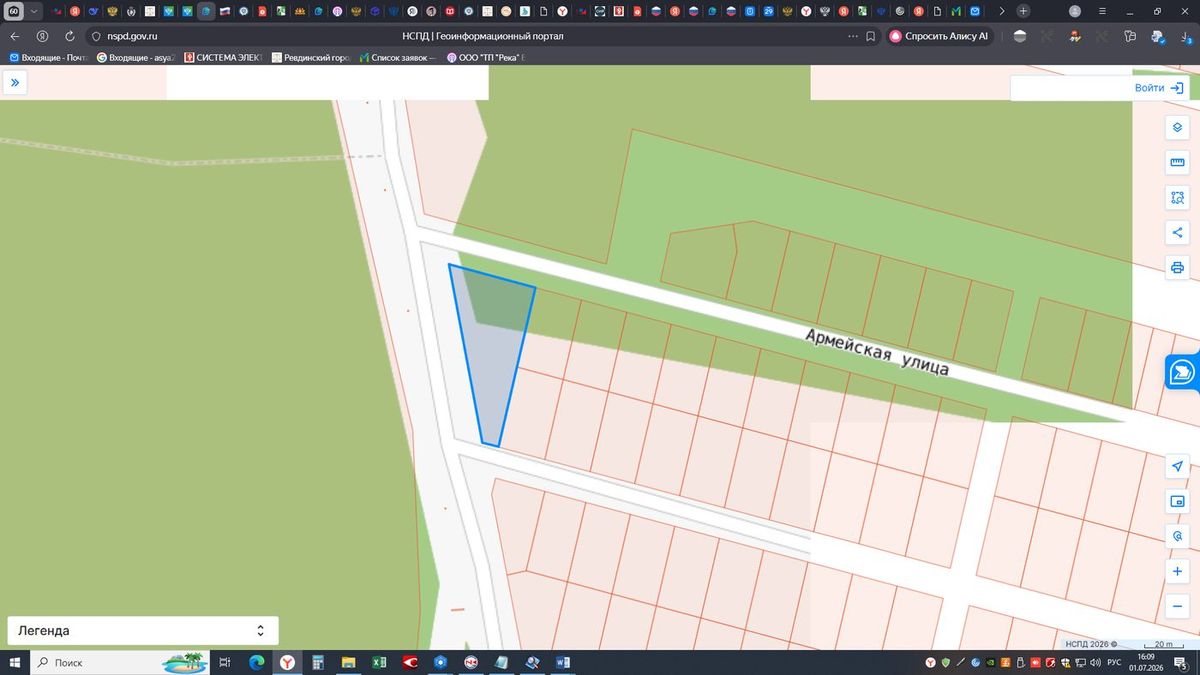Click the taskbar Поиск search box

click(120, 663)
